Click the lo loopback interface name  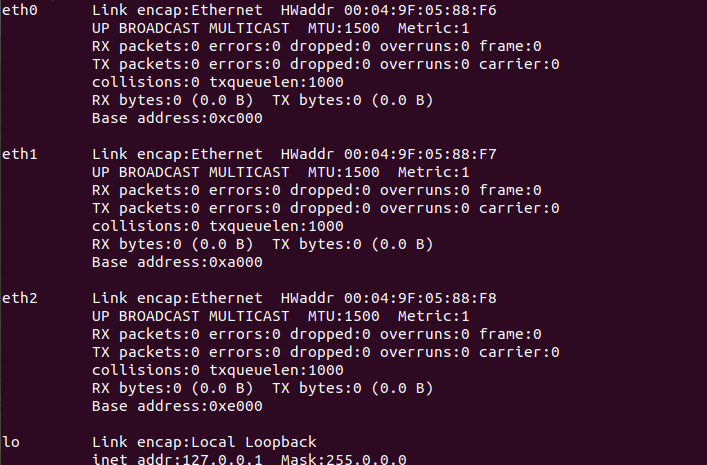[x=11, y=442]
